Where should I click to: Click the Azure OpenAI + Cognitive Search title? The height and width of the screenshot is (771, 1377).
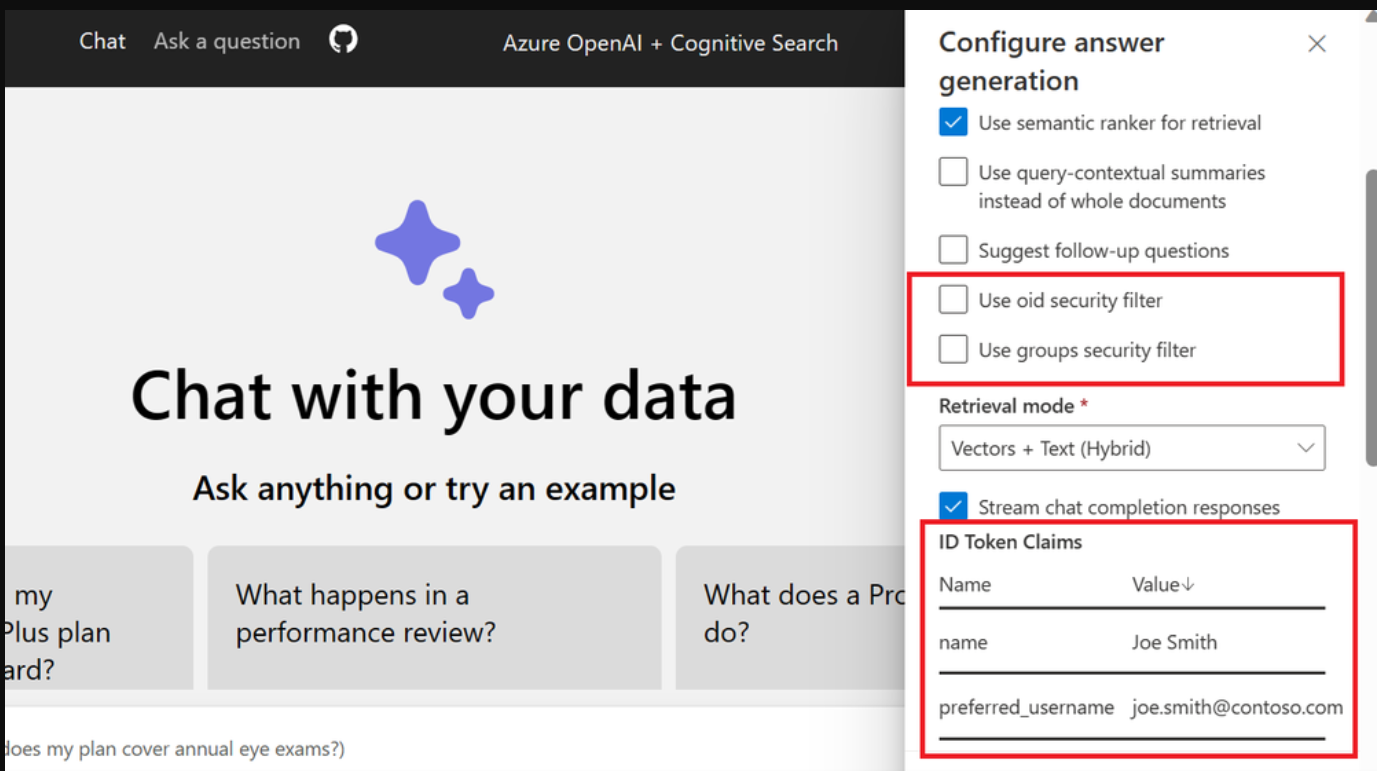point(670,43)
